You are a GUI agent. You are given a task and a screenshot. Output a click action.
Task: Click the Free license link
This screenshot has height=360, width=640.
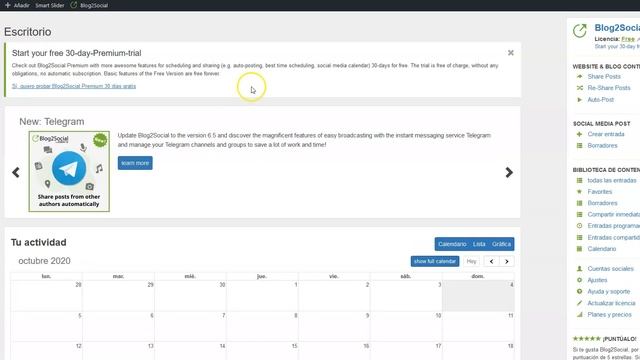(x=628, y=39)
